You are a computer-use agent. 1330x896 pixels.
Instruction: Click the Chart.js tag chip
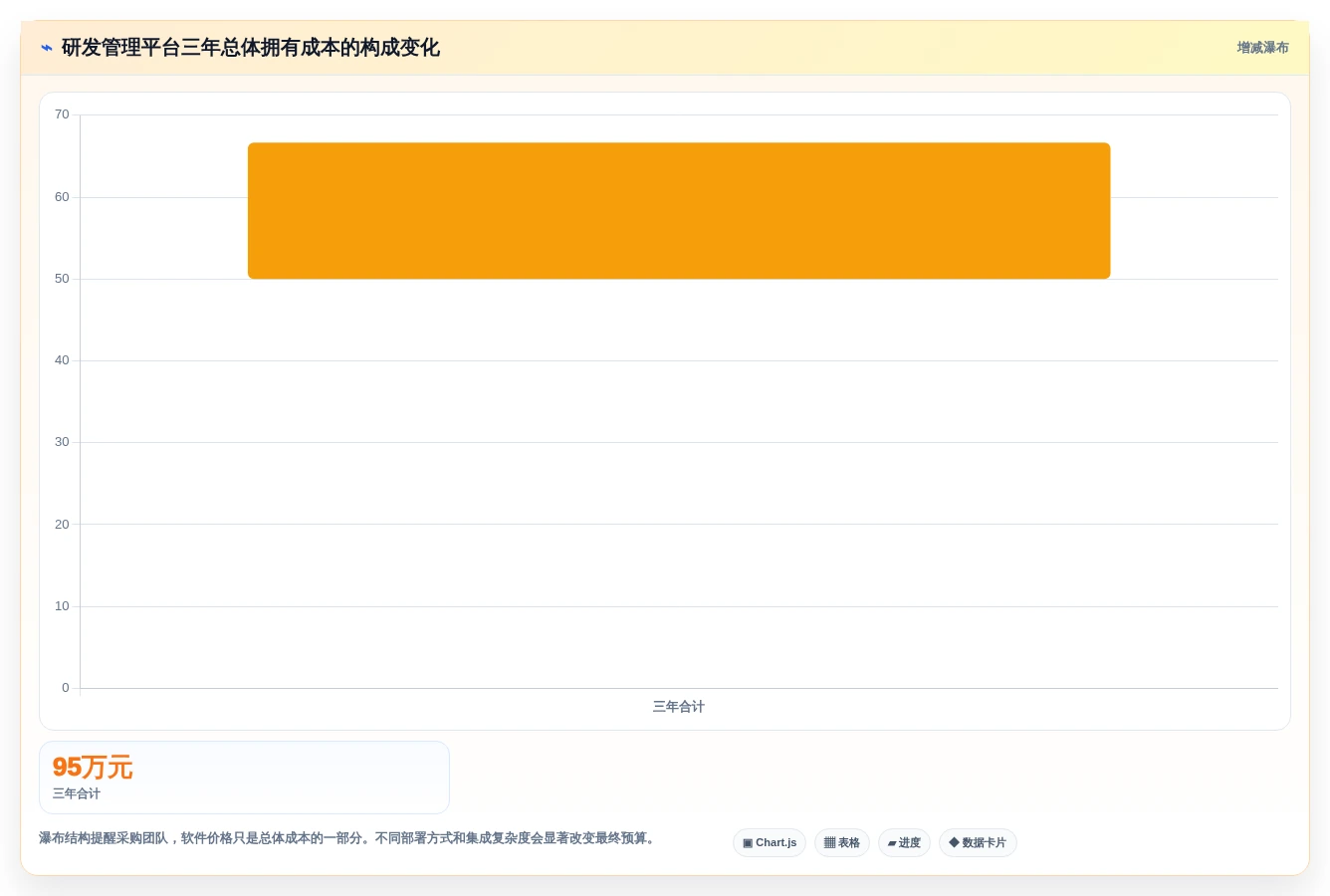[x=770, y=843]
